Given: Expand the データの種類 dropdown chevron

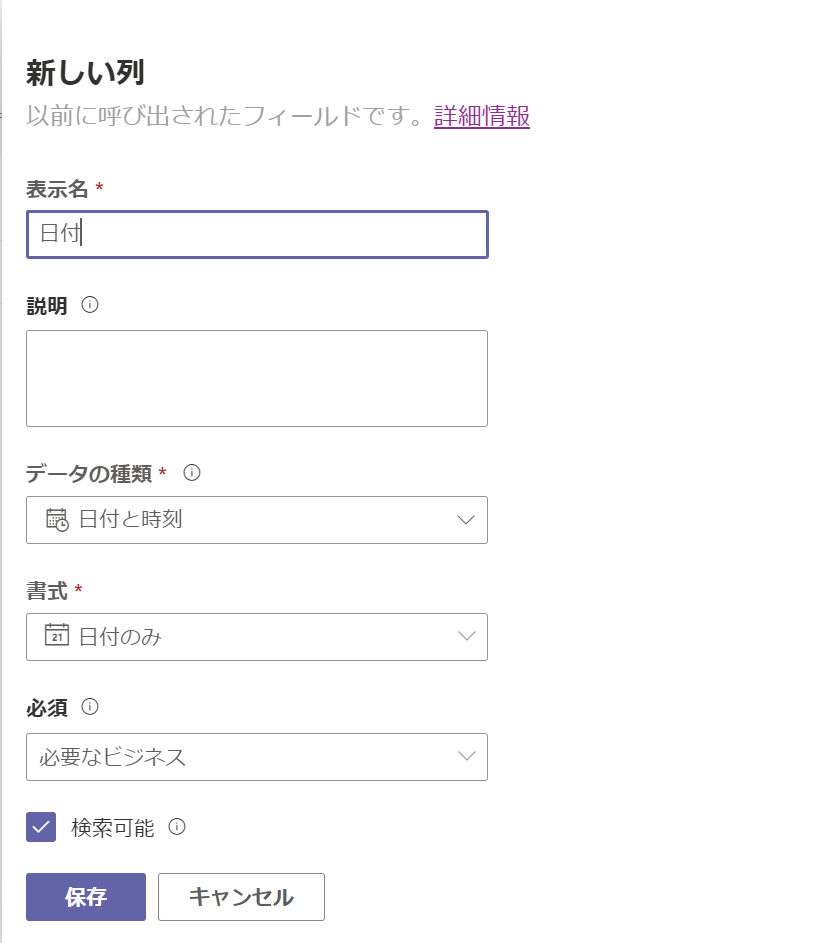Looking at the screenshot, I should coord(466,520).
